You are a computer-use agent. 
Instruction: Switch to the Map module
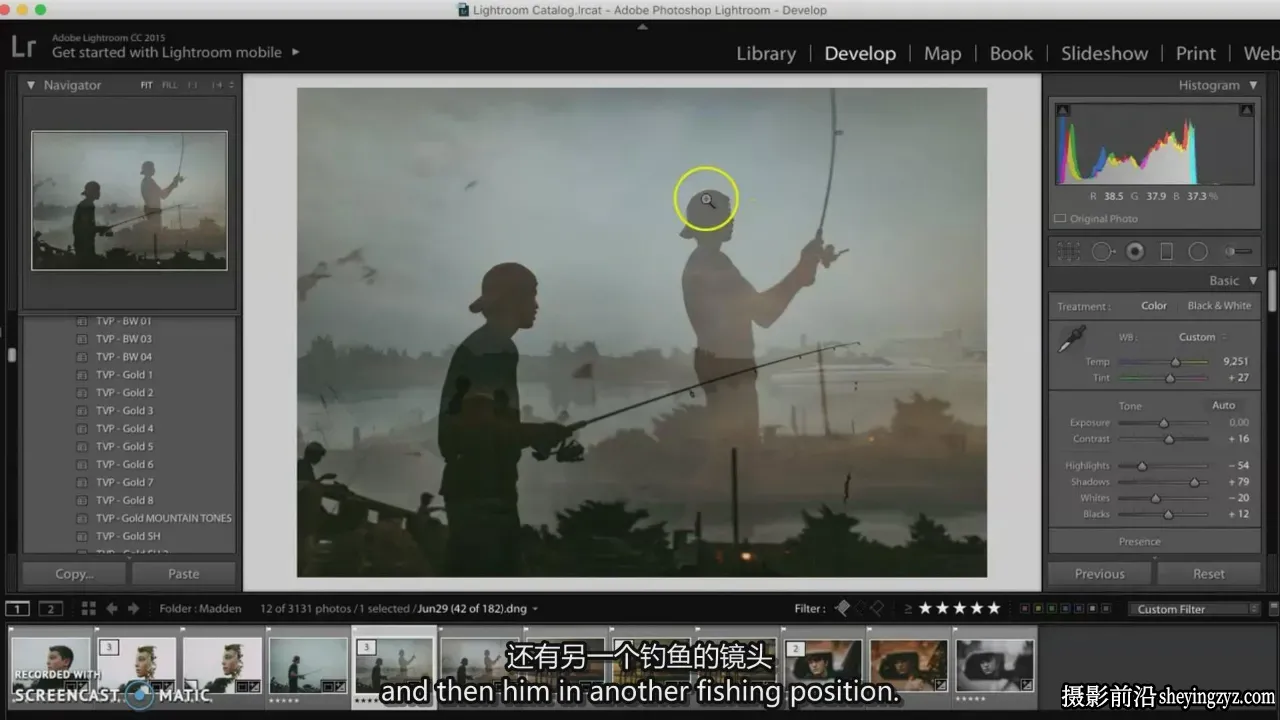[x=942, y=54]
